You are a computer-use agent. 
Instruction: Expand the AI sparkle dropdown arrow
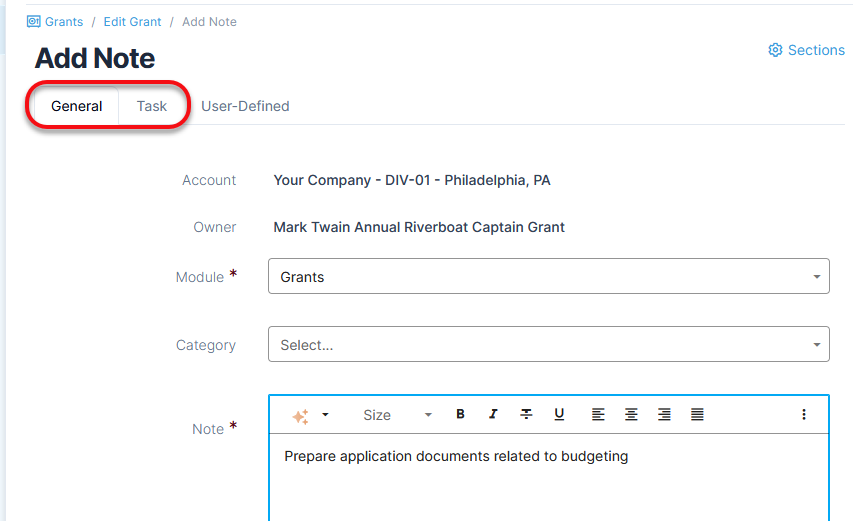(325, 415)
